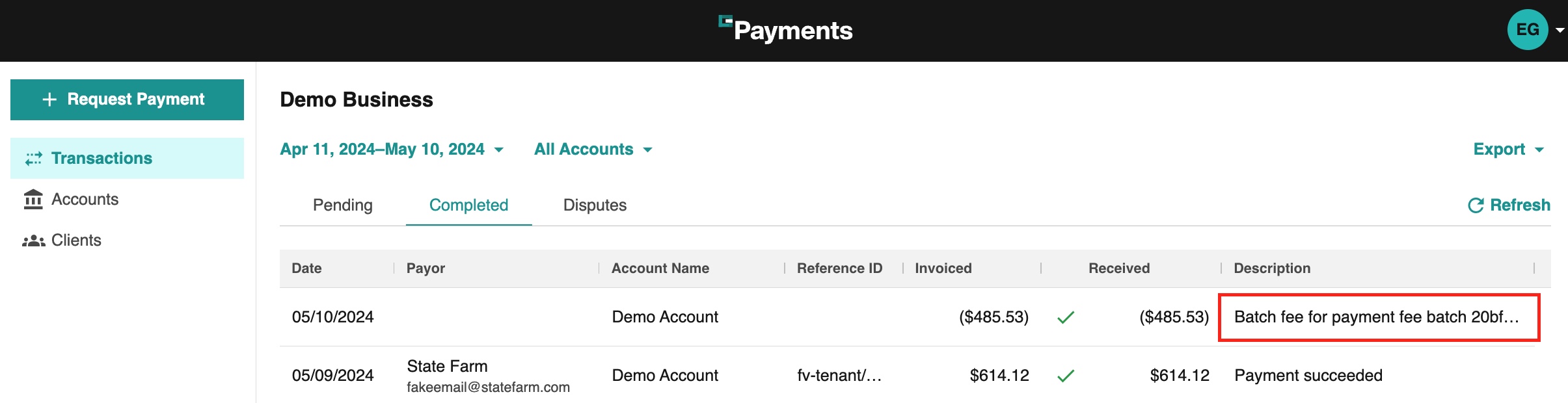Open the Batch fee description cell
This screenshot has height=403, width=1568.
[1379, 317]
